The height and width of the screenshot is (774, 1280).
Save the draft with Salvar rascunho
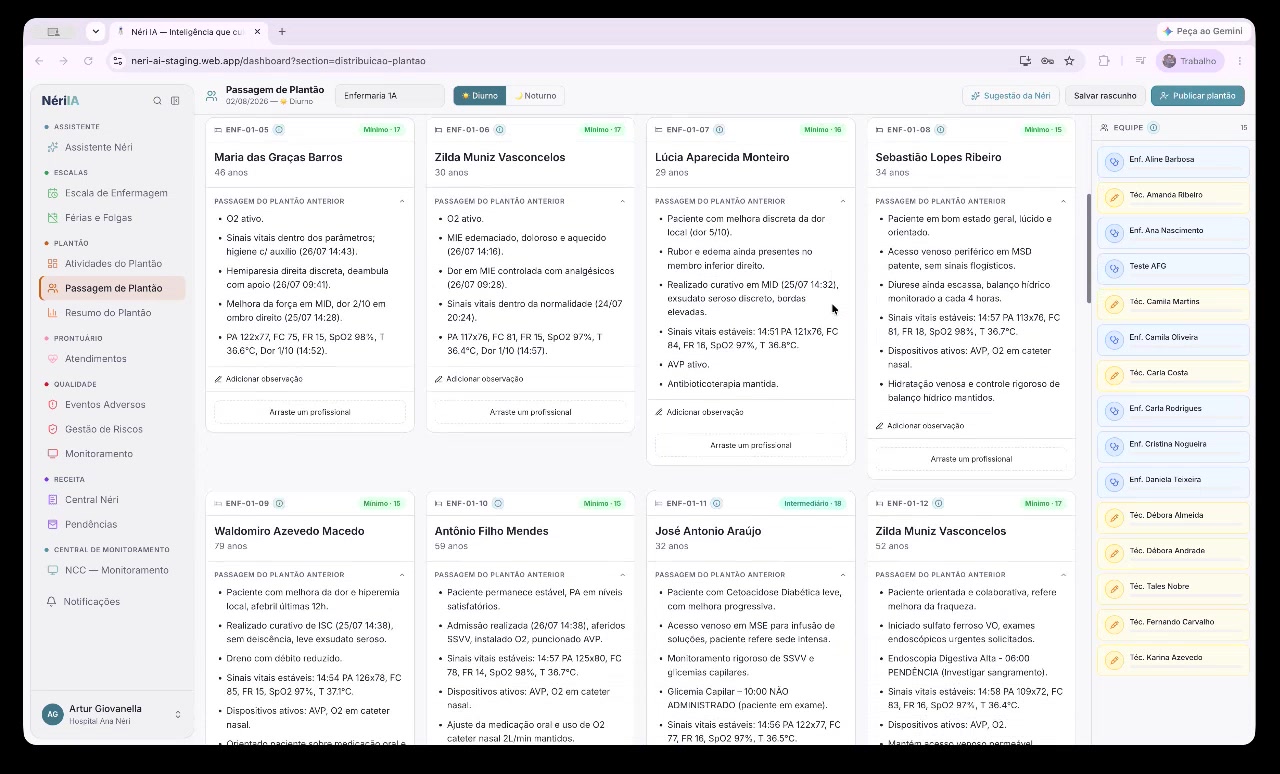[1105, 96]
